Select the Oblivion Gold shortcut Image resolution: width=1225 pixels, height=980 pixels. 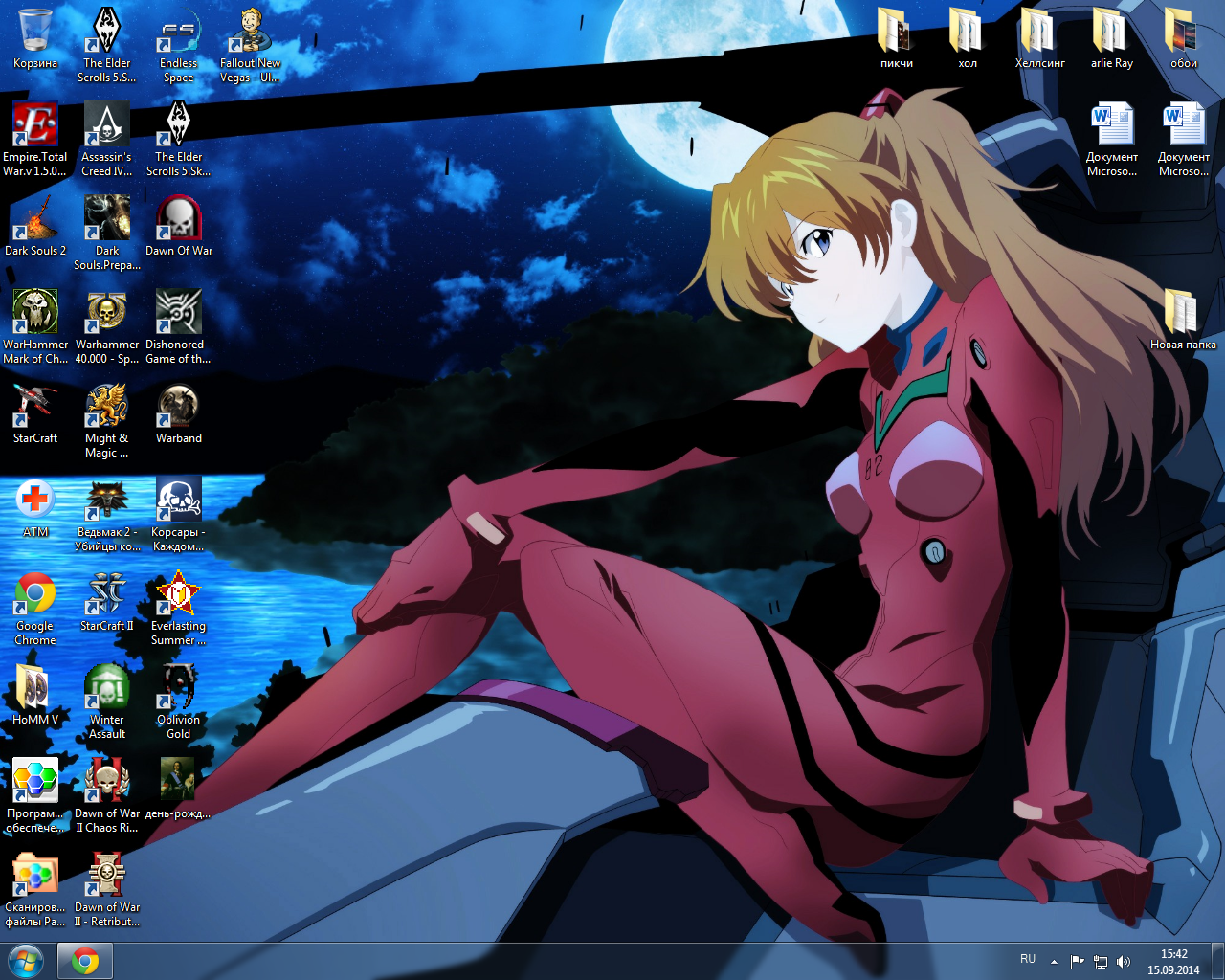178,702
